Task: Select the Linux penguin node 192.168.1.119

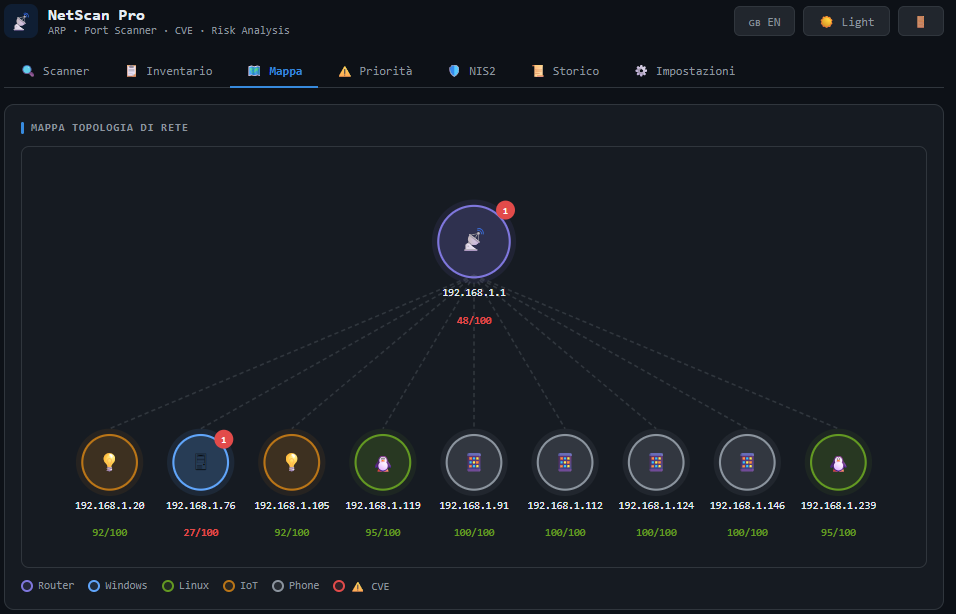Action: pyautogui.click(x=383, y=462)
